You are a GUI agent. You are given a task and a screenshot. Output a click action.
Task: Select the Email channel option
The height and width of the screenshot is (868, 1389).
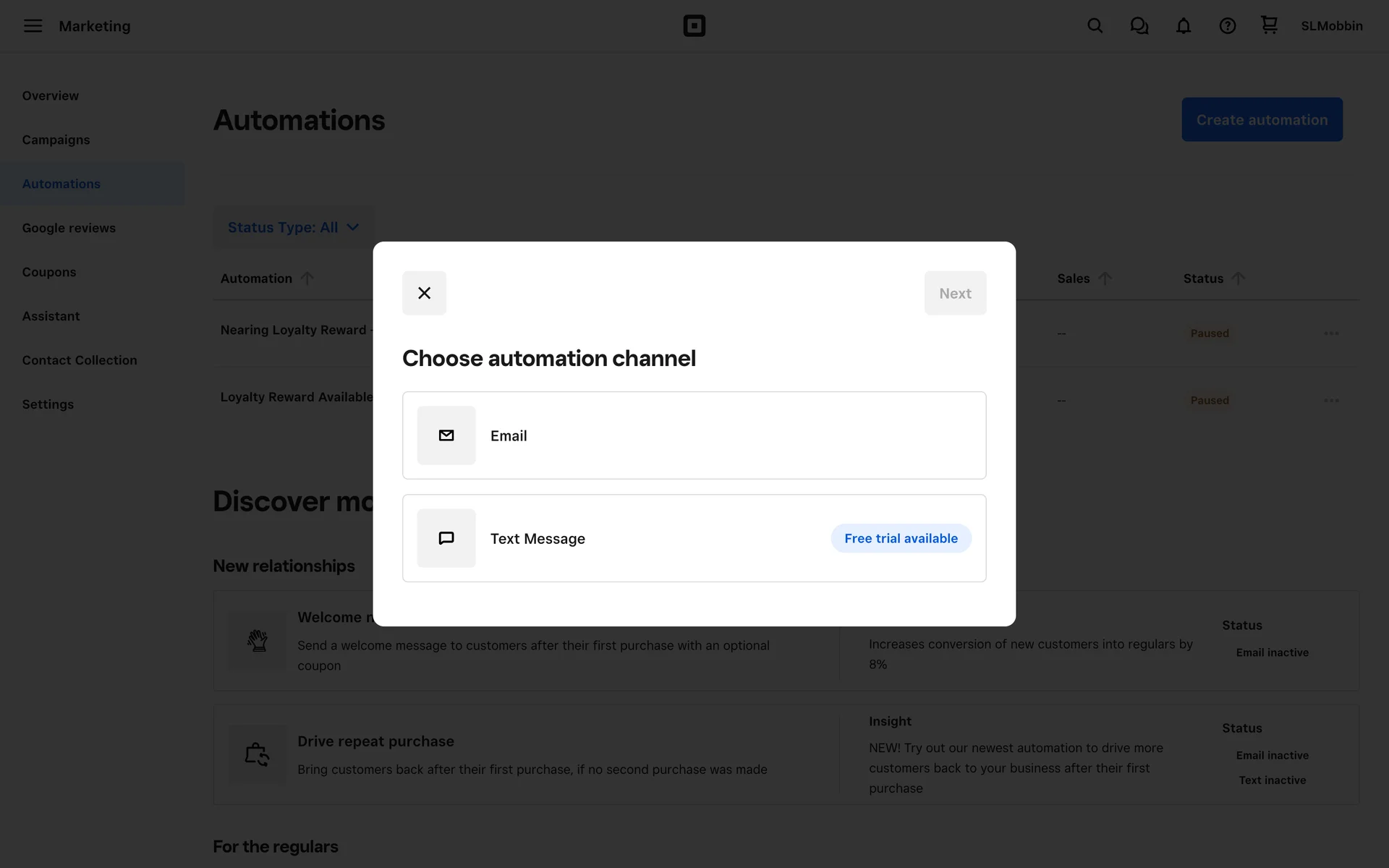[x=694, y=435]
